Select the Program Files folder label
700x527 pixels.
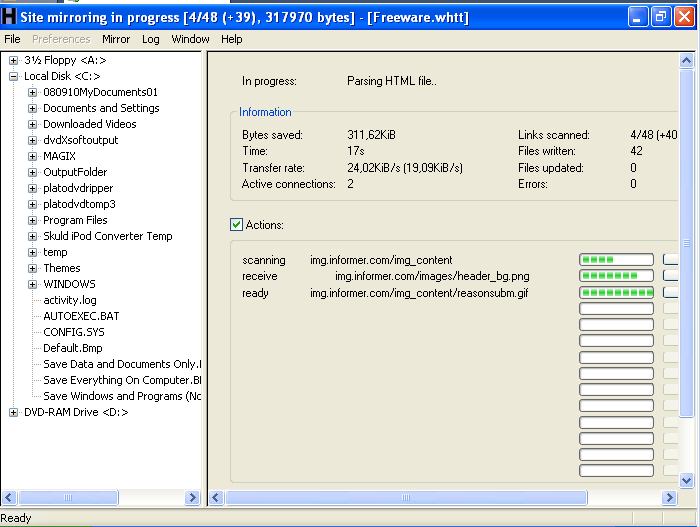[75, 220]
